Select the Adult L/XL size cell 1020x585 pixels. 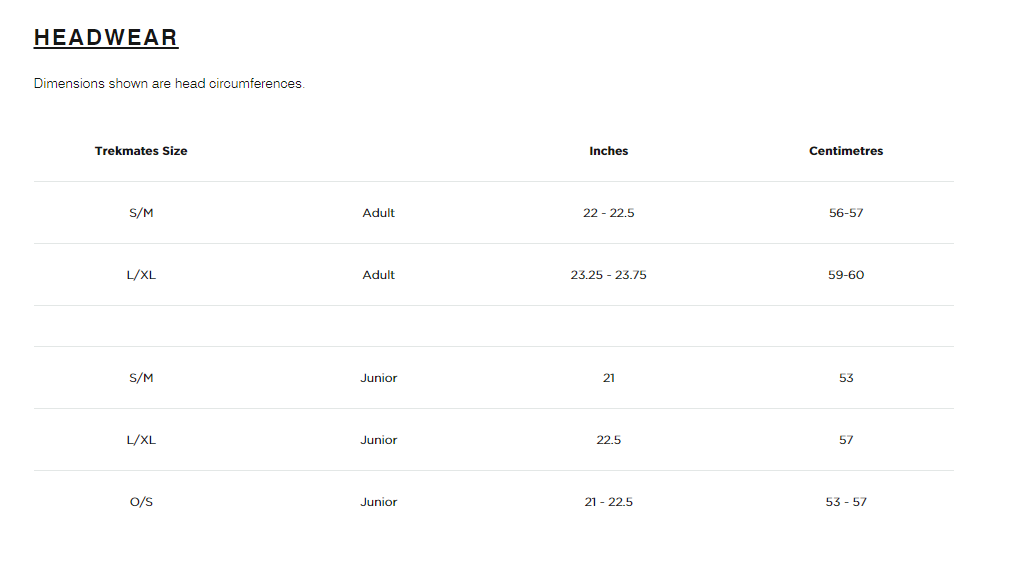141,275
